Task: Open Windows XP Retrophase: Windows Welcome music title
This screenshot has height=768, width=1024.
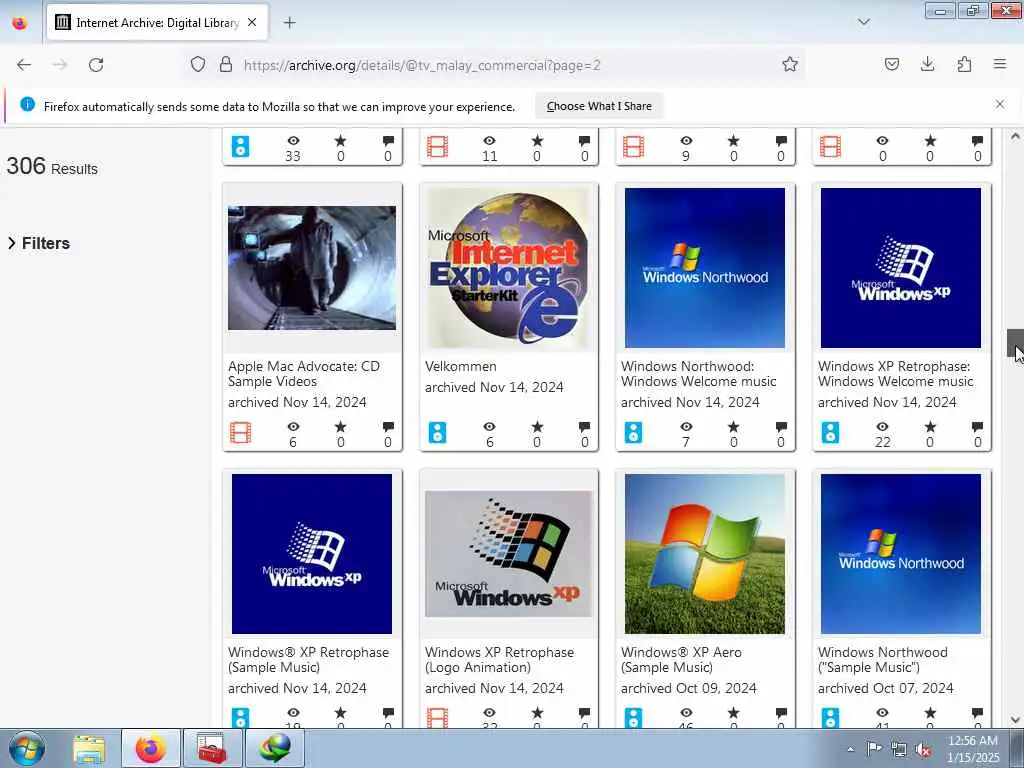Action: 895,374
